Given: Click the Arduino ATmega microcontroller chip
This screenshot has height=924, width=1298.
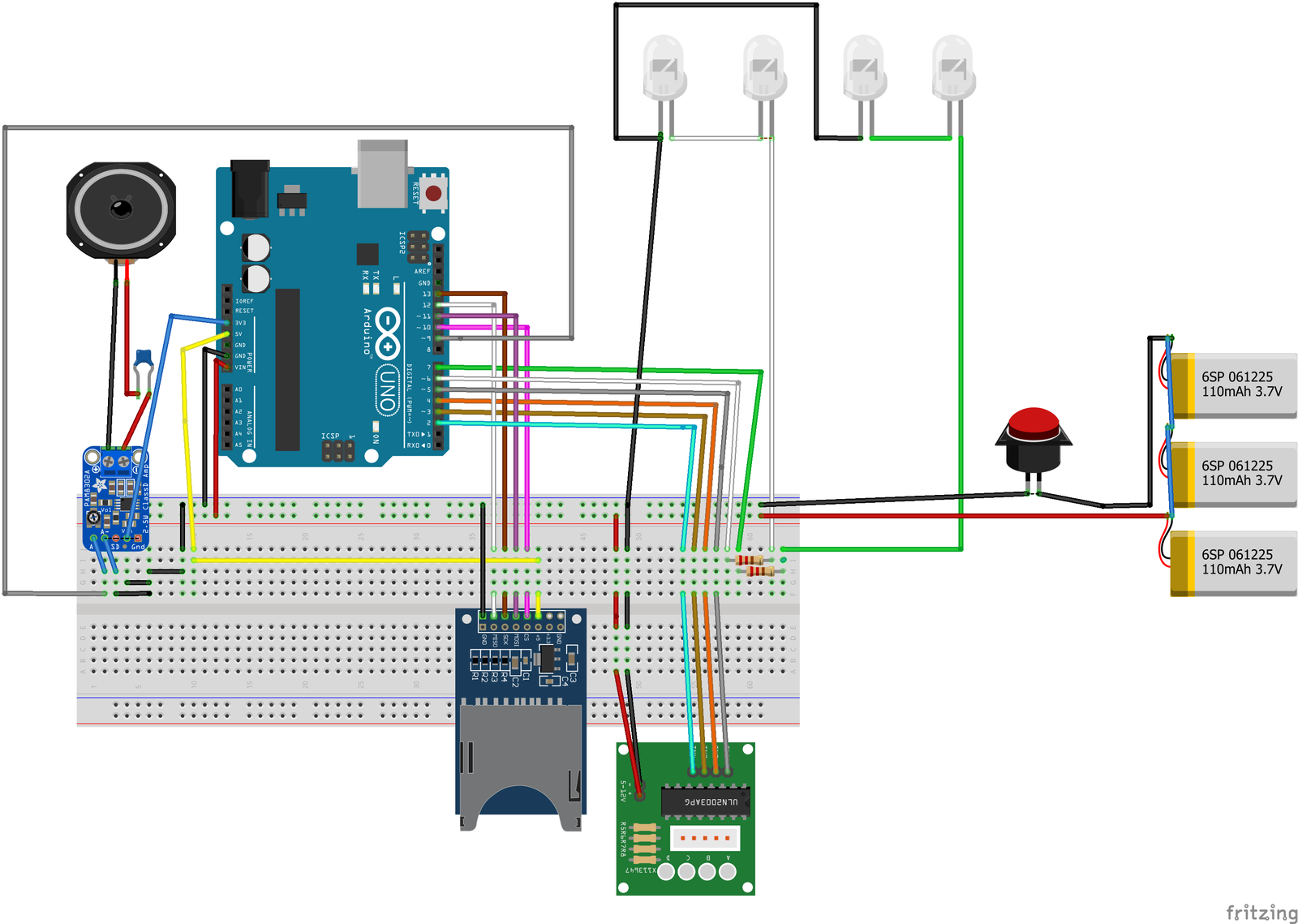Looking at the screenshot, I should coord(287,369).
